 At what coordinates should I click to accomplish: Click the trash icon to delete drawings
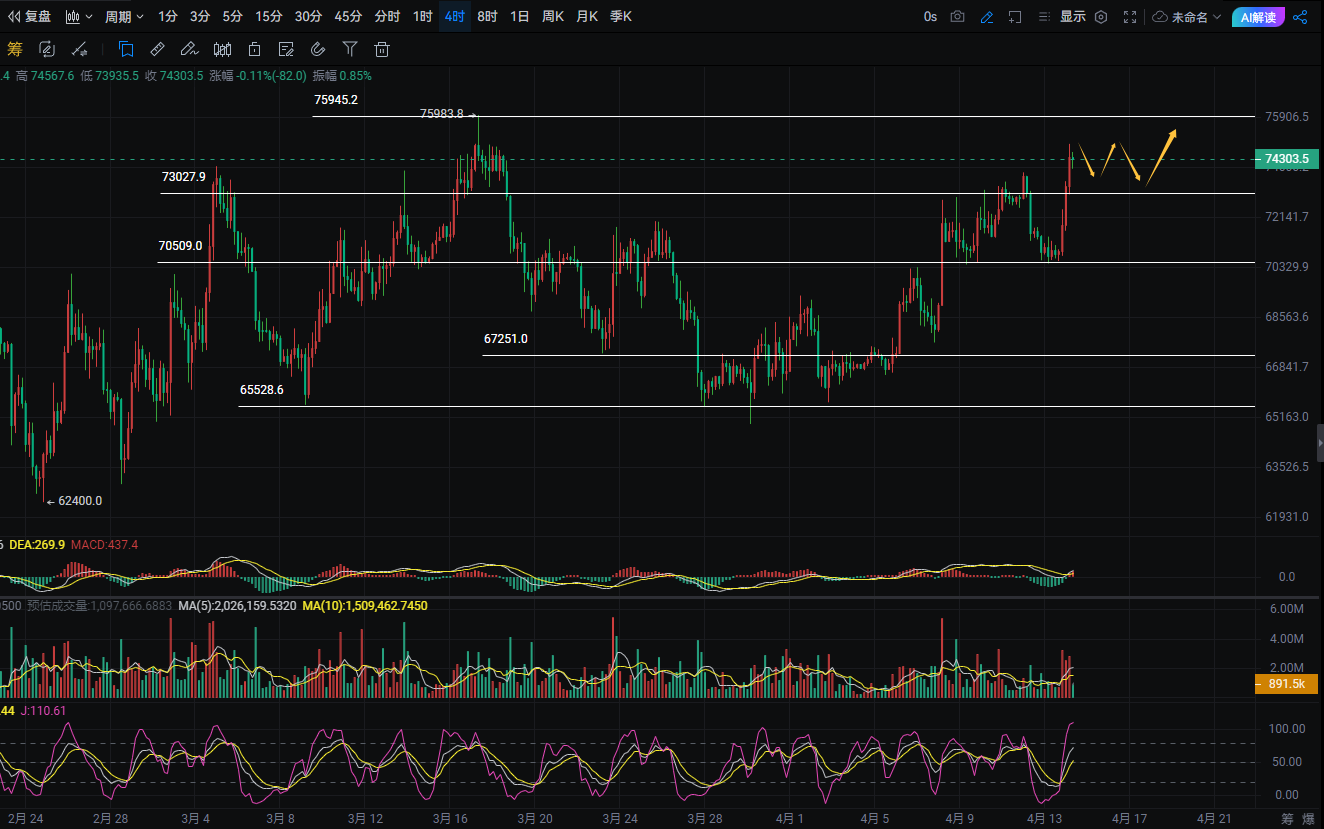pos(382,49)
